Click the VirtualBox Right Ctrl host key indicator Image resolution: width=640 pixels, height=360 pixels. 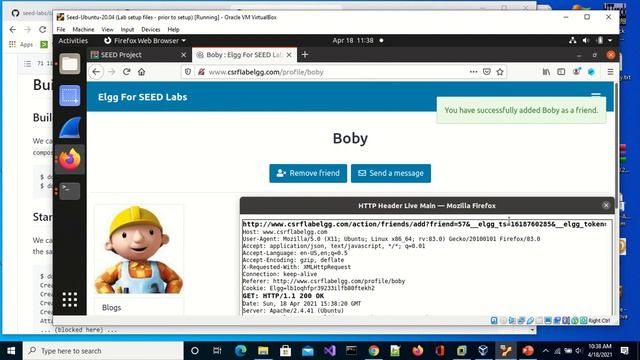pos(599,320)
